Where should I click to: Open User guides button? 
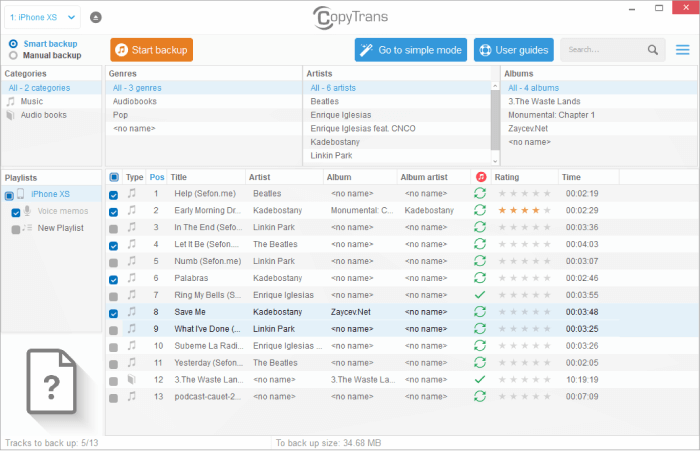click(514, 50)
